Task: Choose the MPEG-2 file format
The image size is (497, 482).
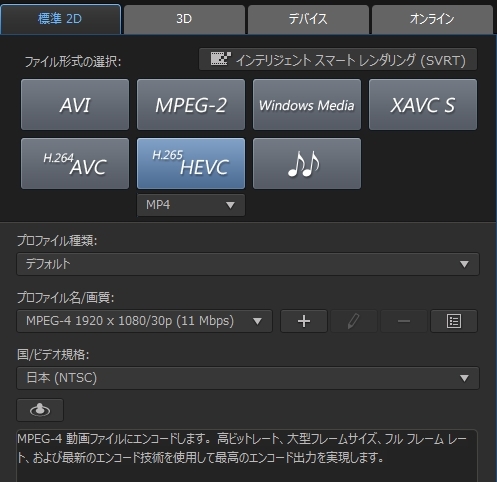Action: pyautogui.click(x=191, y=105)
